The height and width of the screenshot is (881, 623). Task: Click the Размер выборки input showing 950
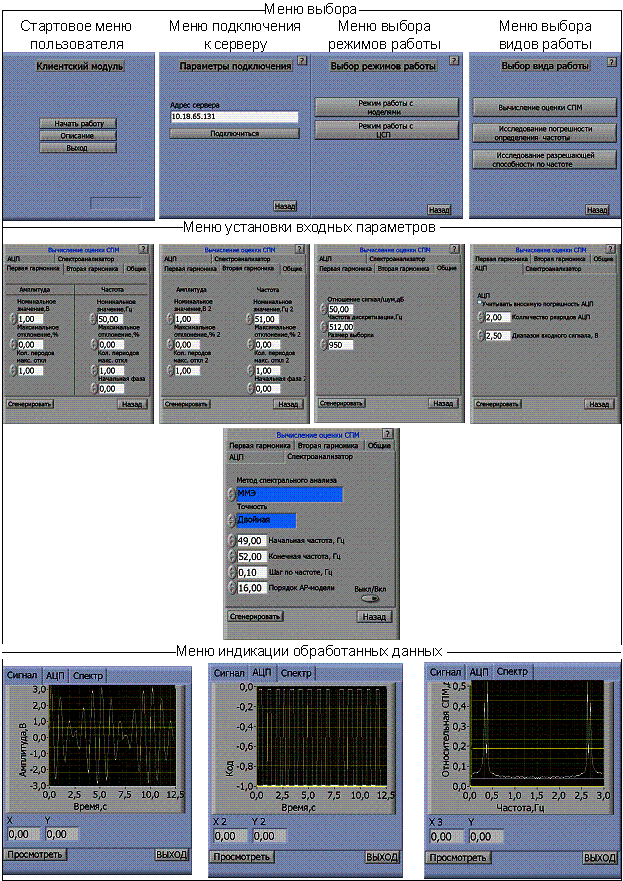341,344
